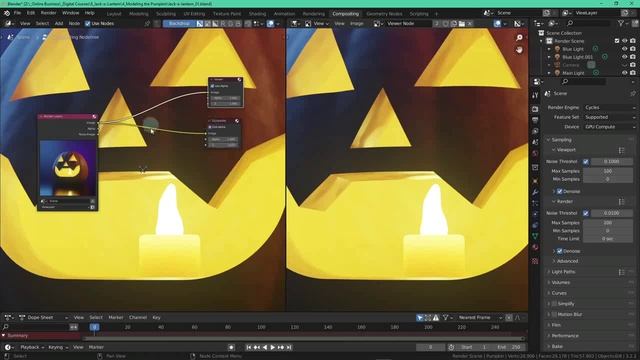Toggle the Use Nodes checkbox
640x360 pixels.
87,24
